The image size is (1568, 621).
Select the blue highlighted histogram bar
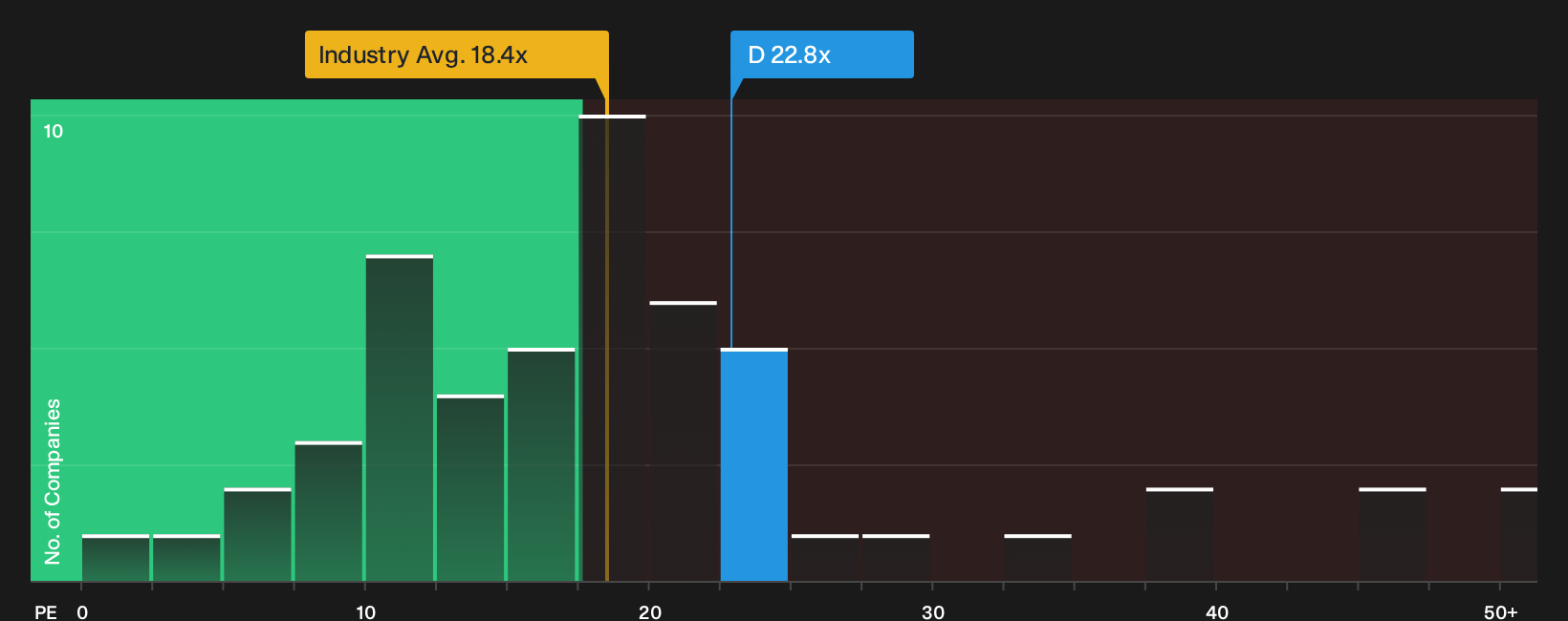(754, 465)
